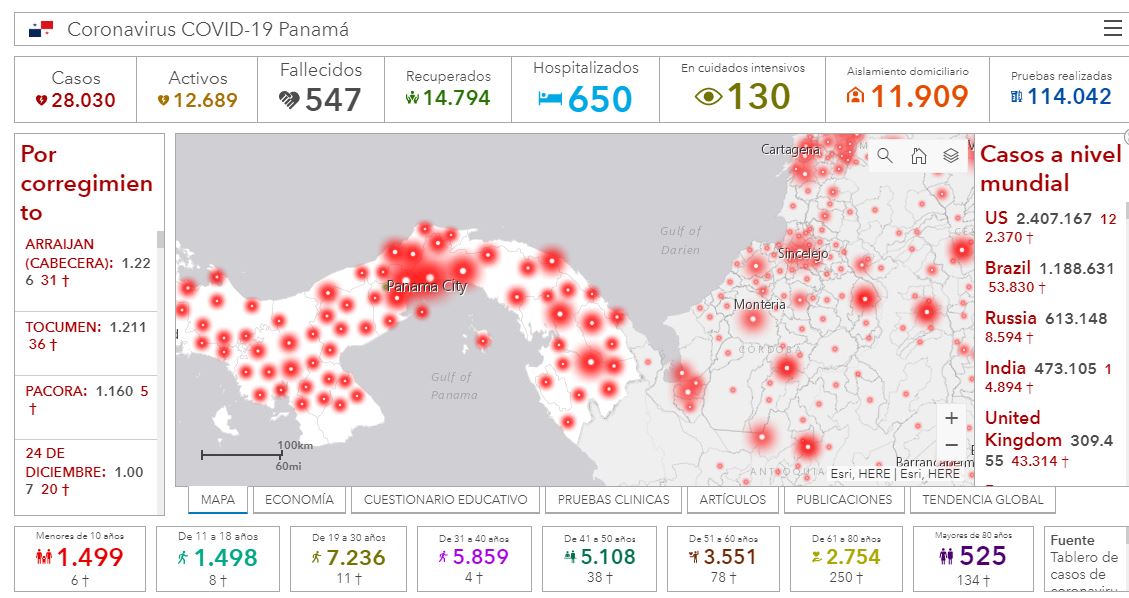The image size is (1129, 598).
Task: Open the map layers list icon
Action: coord(951,155)
